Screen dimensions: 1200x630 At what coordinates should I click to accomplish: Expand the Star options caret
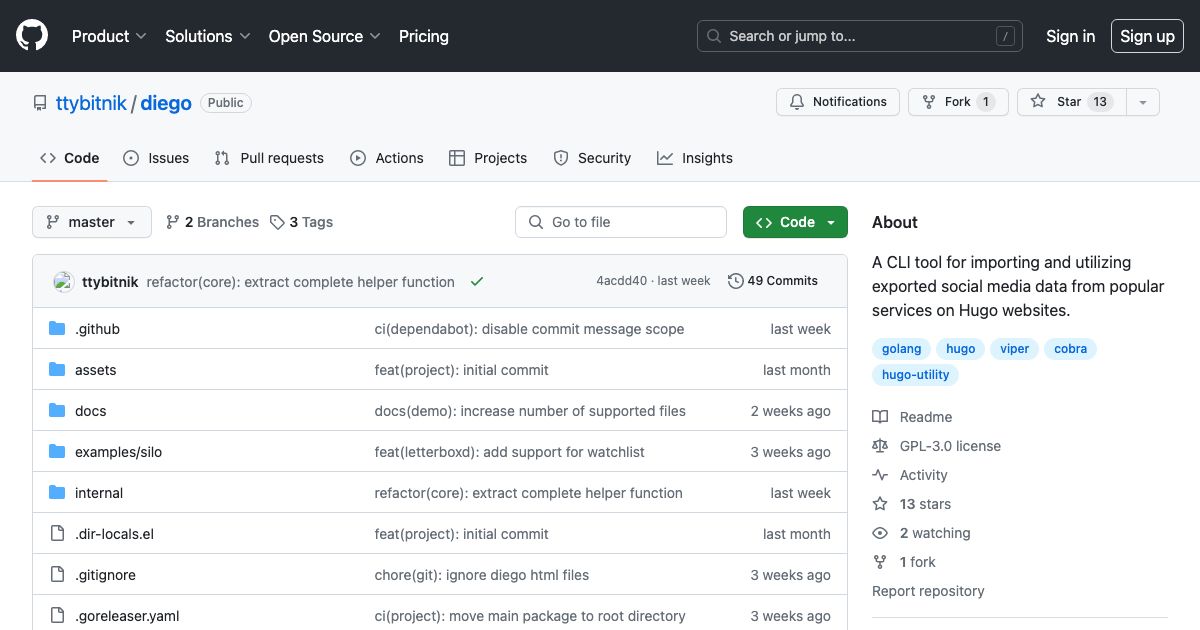1142,101
